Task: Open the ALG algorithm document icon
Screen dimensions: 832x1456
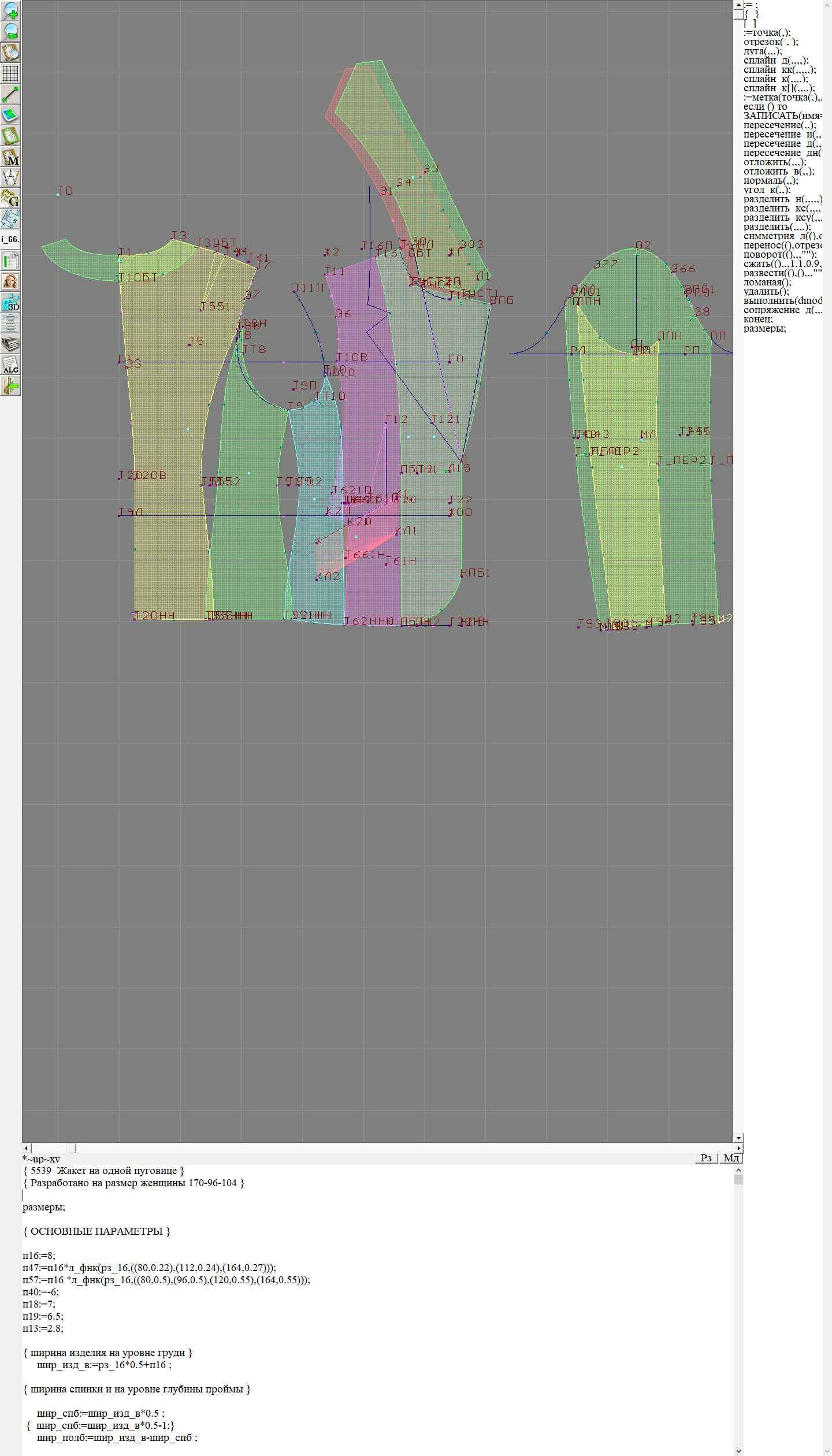Action: pos(10,365)
